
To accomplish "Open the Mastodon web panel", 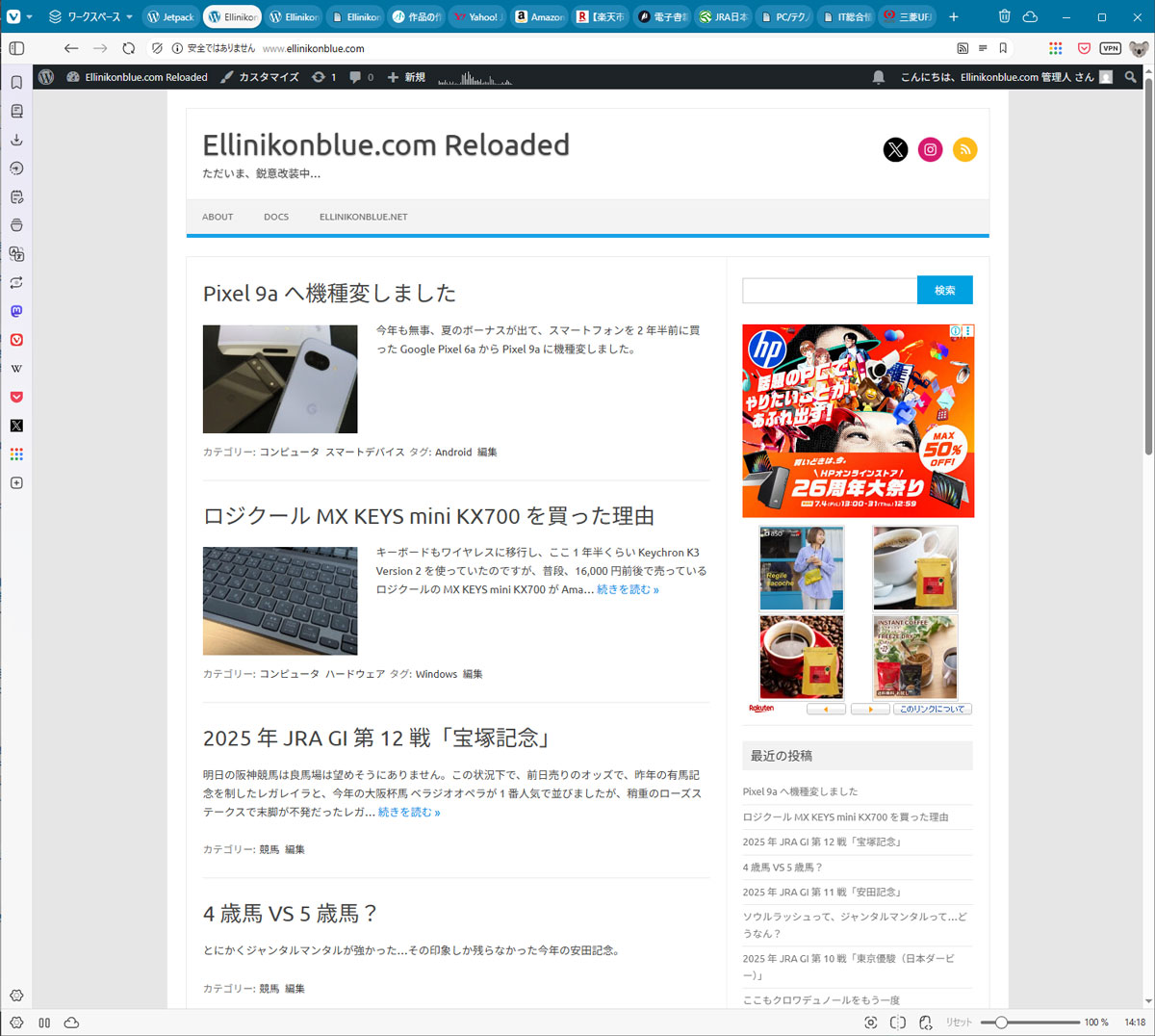I will point(16,311).
